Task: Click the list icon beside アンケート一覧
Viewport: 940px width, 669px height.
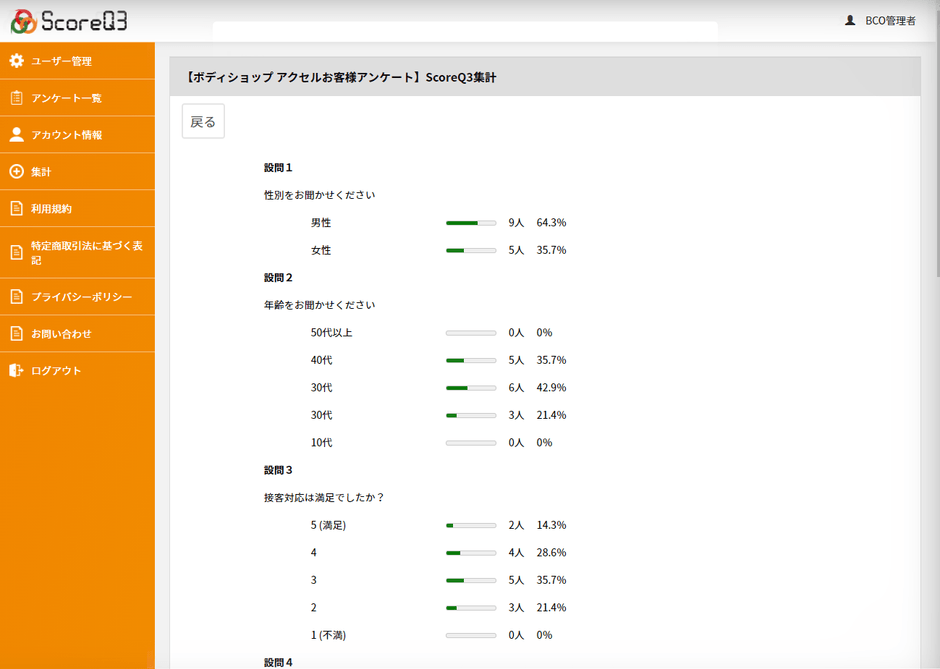Action: (17, 97)
